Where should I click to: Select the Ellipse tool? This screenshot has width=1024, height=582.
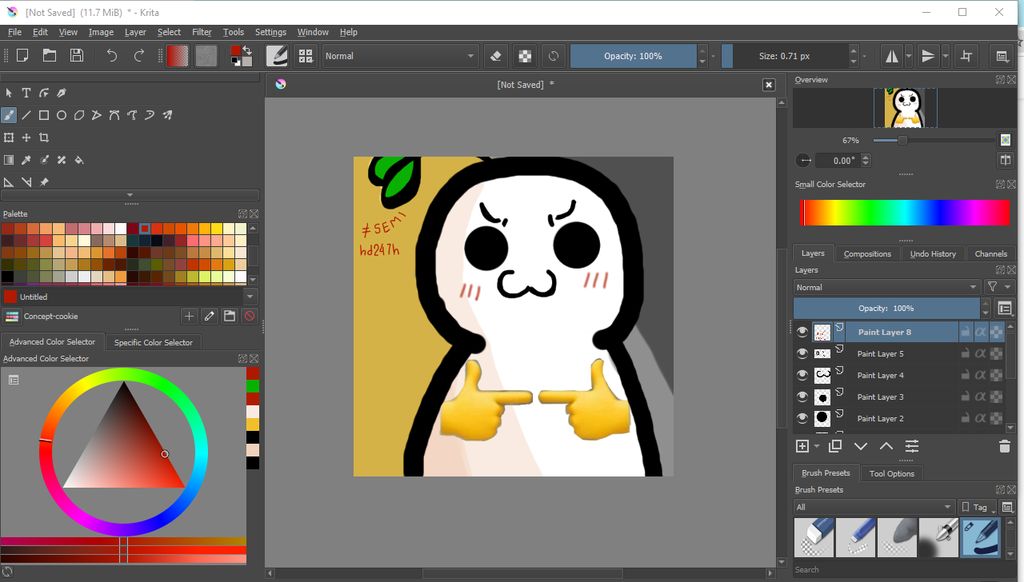61,115
